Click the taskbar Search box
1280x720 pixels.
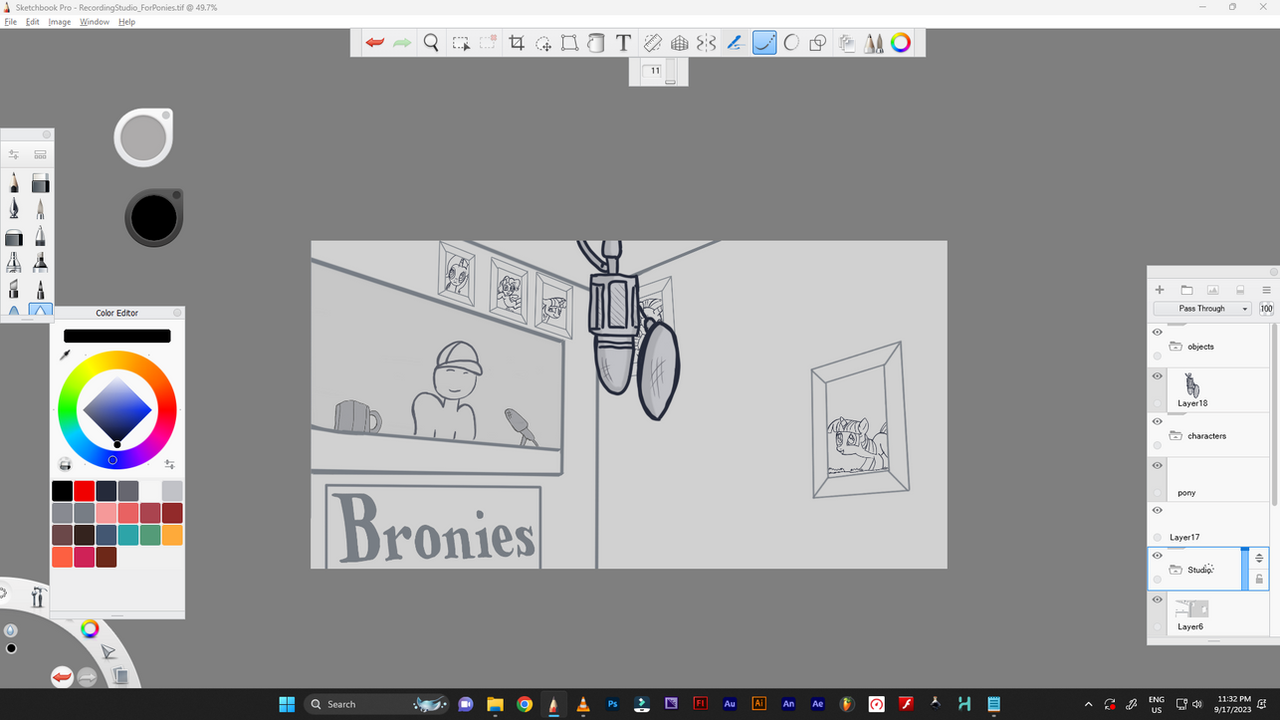click(x=375, y=704)
